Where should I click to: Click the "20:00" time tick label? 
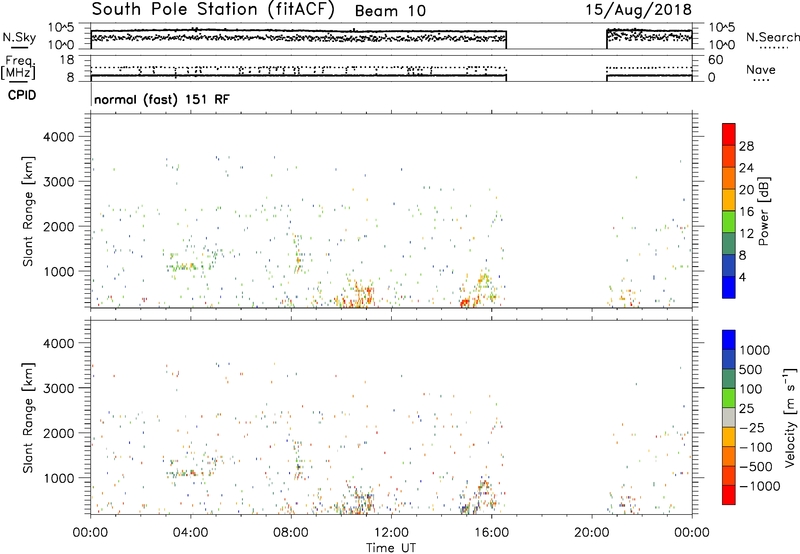pyautogui.click(x=591, y=533)
